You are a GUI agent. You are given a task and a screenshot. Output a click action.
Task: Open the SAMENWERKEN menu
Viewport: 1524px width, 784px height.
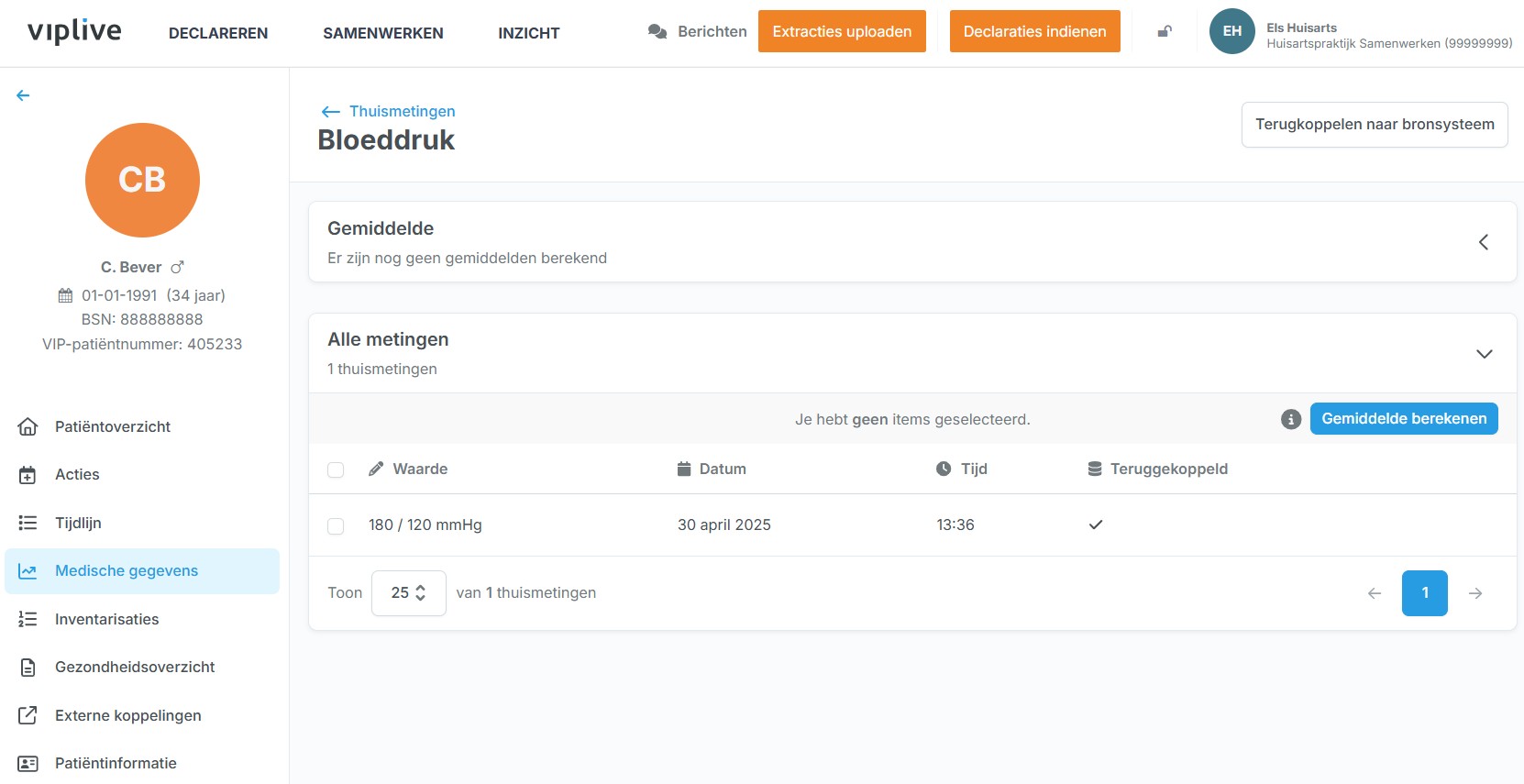383,33
